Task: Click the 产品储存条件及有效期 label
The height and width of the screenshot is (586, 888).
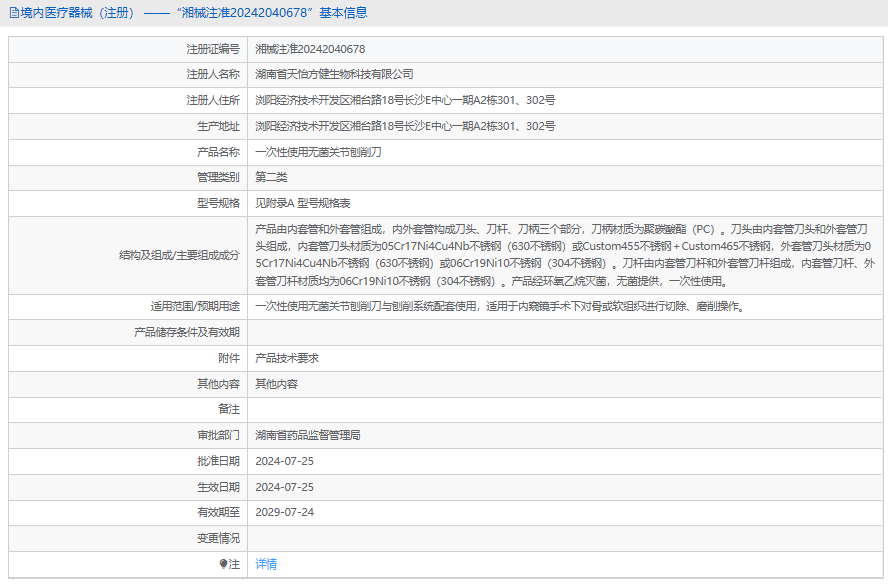Action: pyautogui.click(x=186, y=332)
